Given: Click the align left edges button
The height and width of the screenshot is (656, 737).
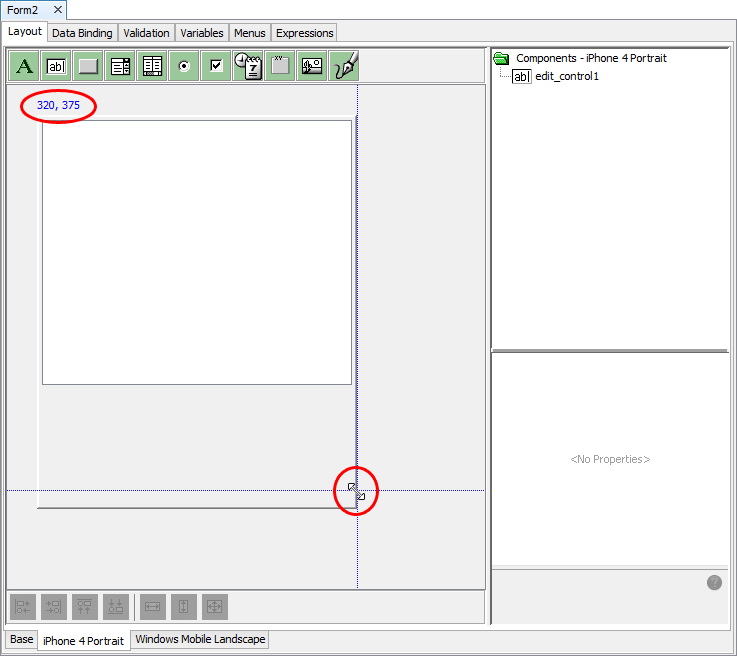Looking at the screenshot, I should click(x=23, y=607).
